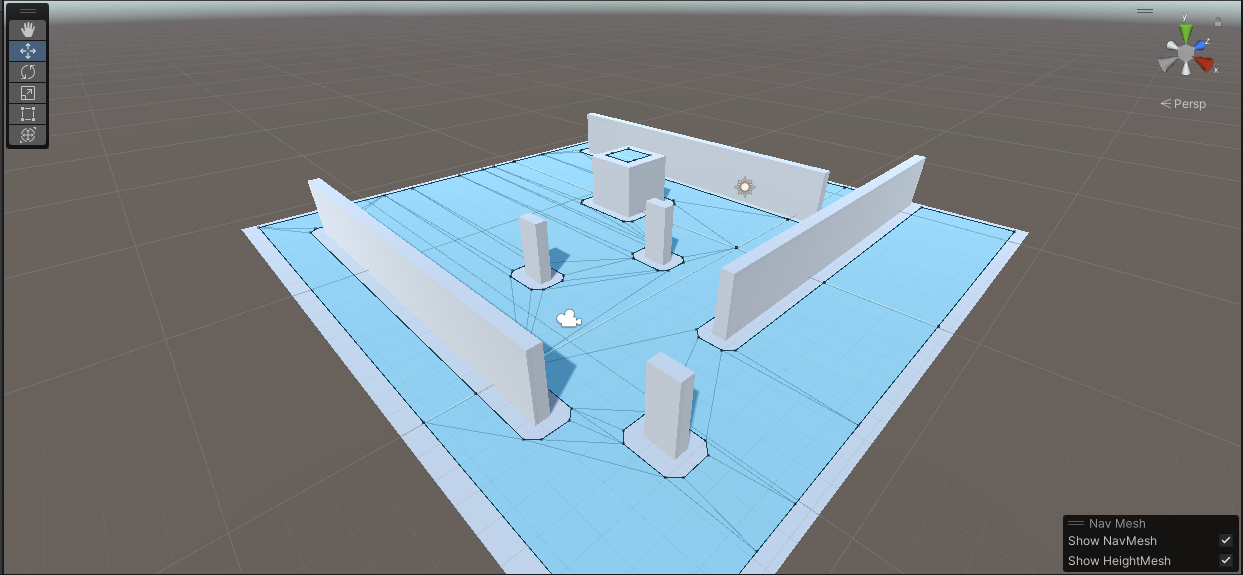Click the camera gizmo icon in scene
Screen dimensions: 1243x575
pyautogui.click(x=569, y=319)
